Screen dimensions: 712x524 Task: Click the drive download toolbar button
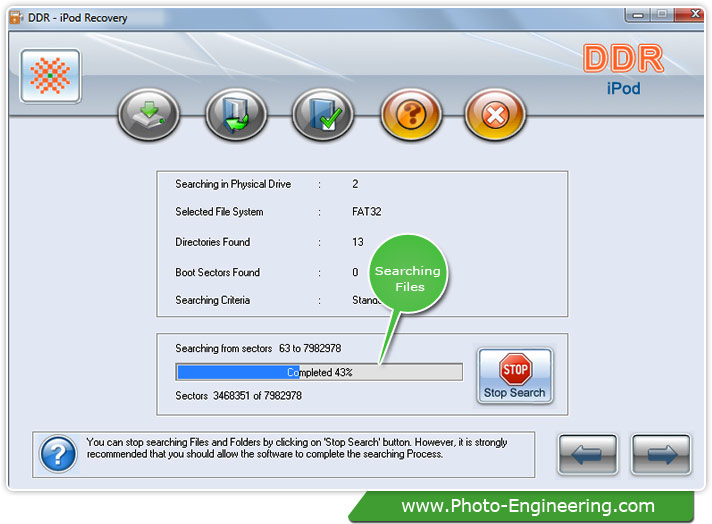coord(148,114)
